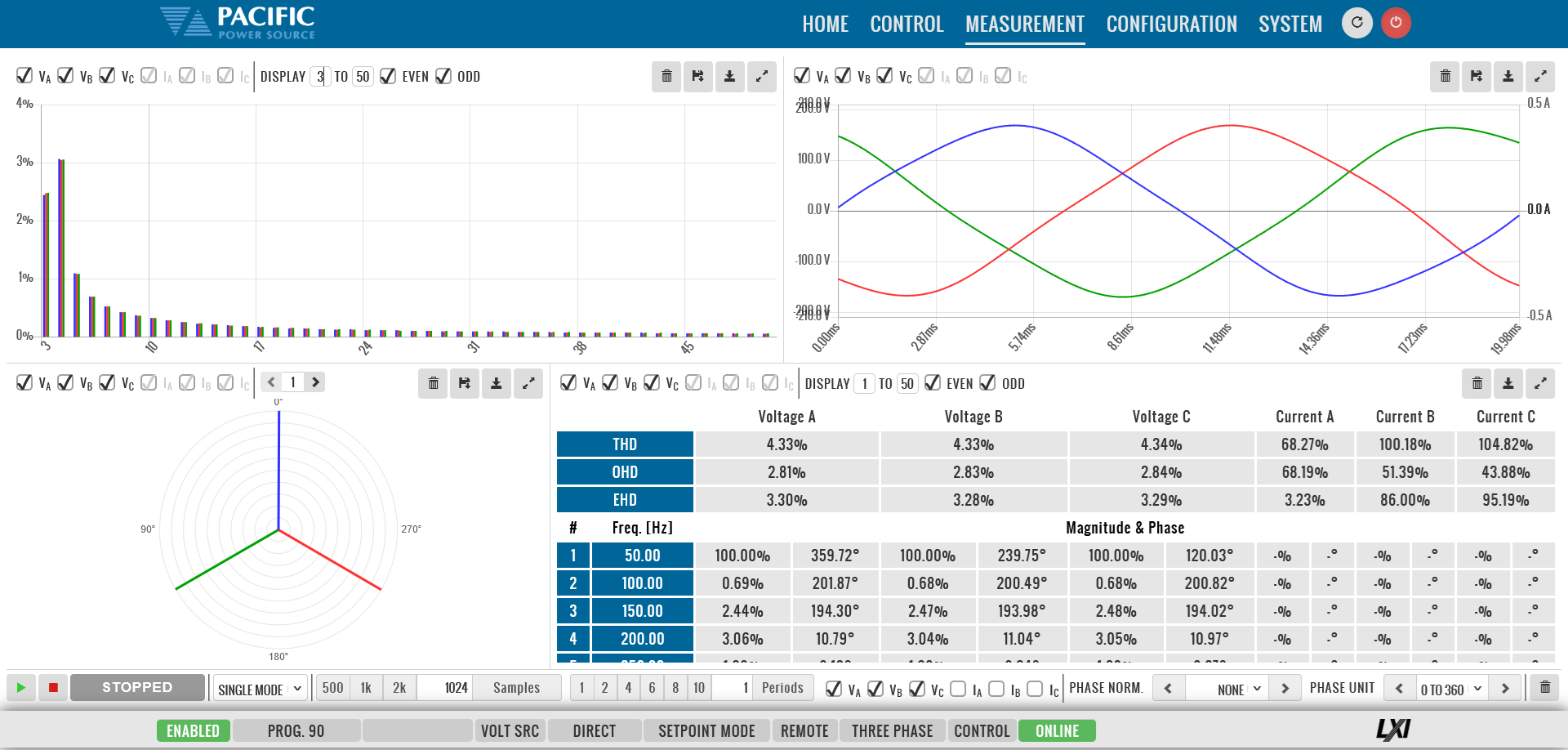Open the CONTROL page
This screenshot has width=1568, height=750.
click(x=906, y=24)
